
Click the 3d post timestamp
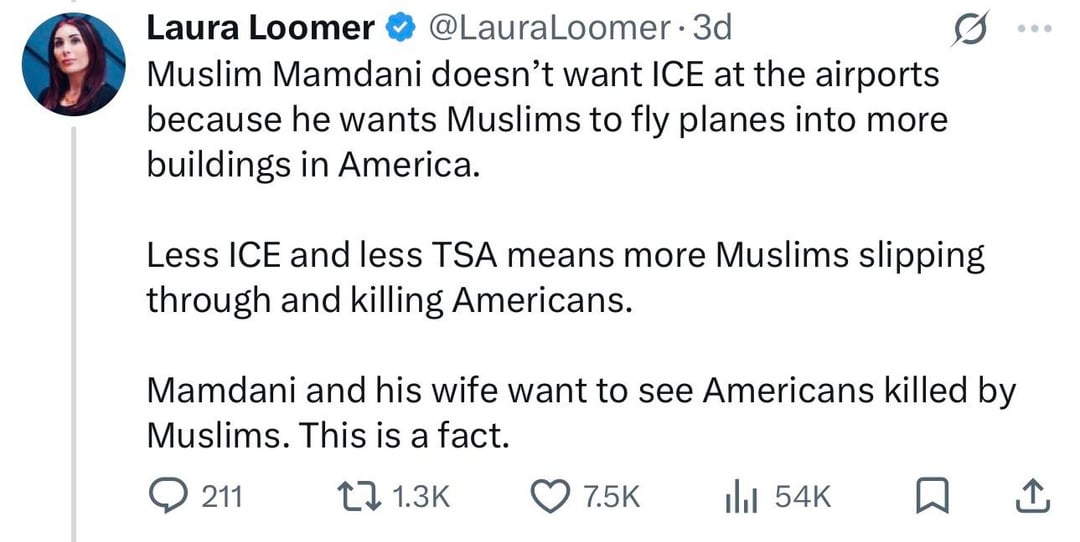pos(712,29)
